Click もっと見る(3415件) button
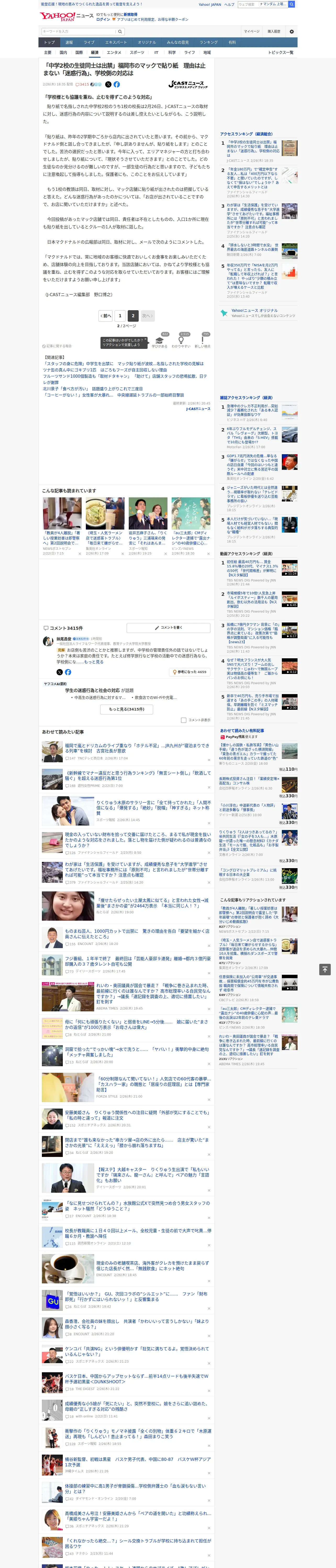This screenshot has height=1568, width=336. pyautogui.click(x=127, y=709)
